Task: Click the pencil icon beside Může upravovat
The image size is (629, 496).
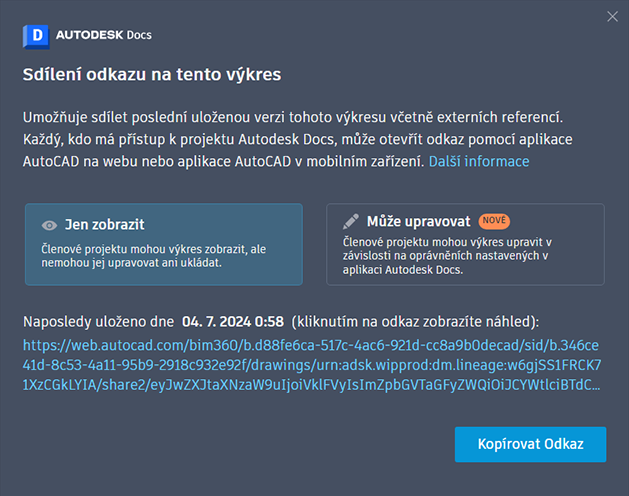Action: (x=350, y=221)
